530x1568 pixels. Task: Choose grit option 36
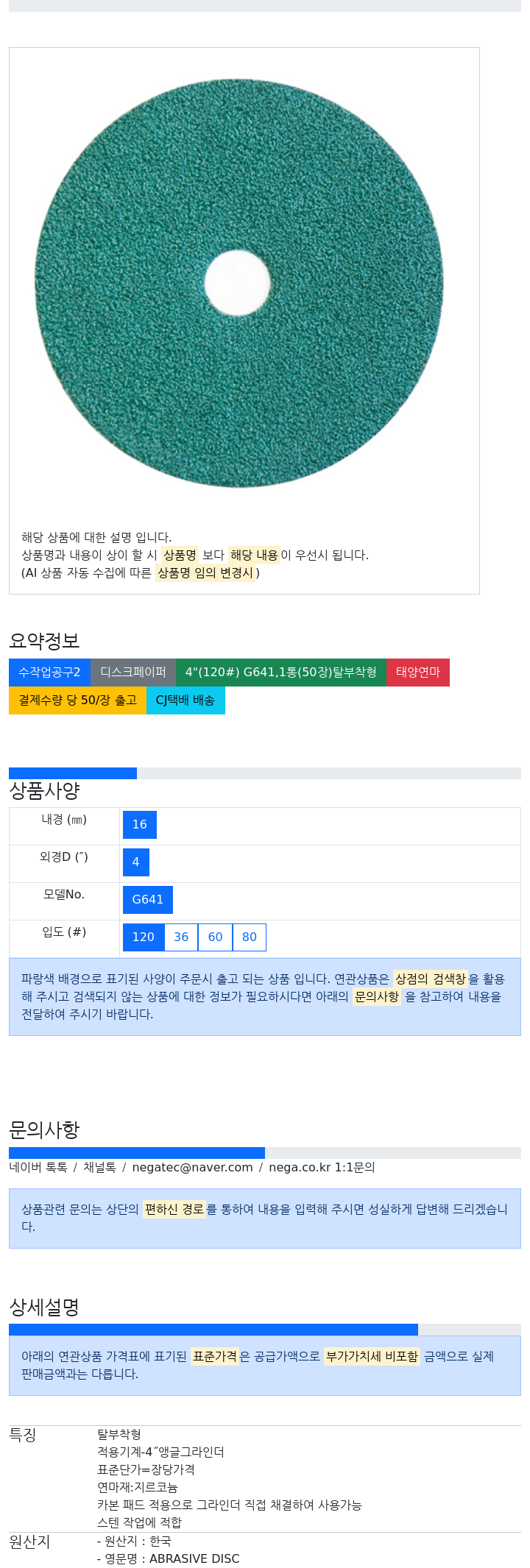(x=181, y=937)
